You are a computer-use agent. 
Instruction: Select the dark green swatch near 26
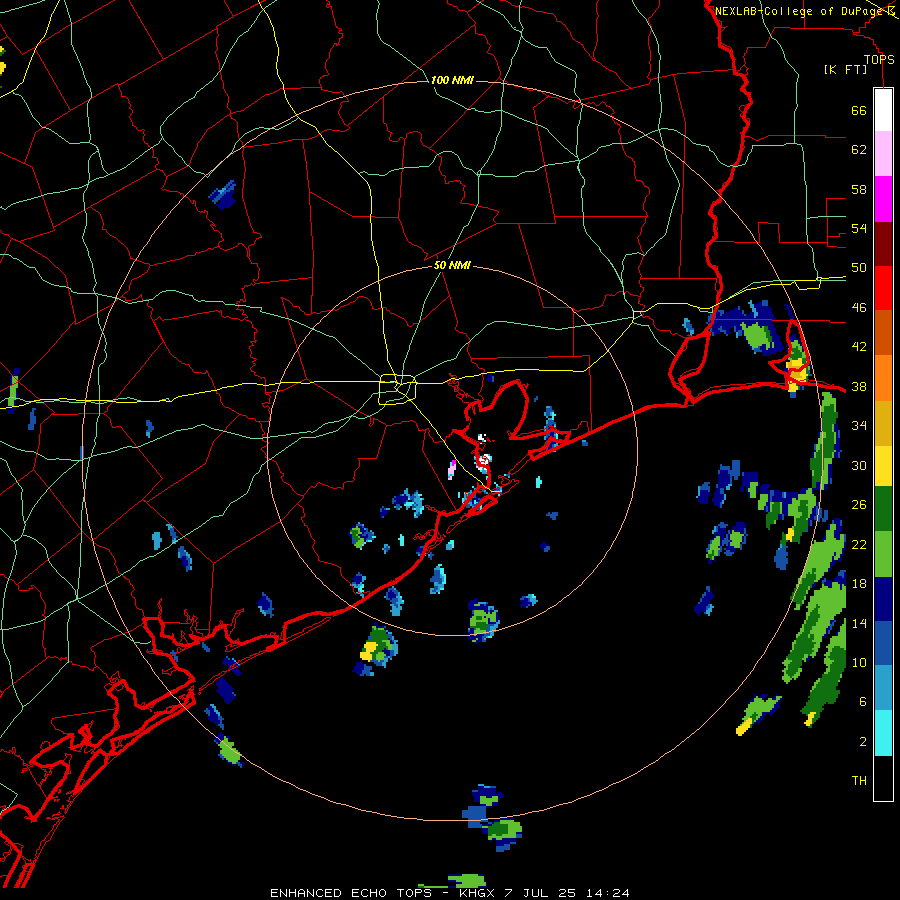(x=883, y=509)
